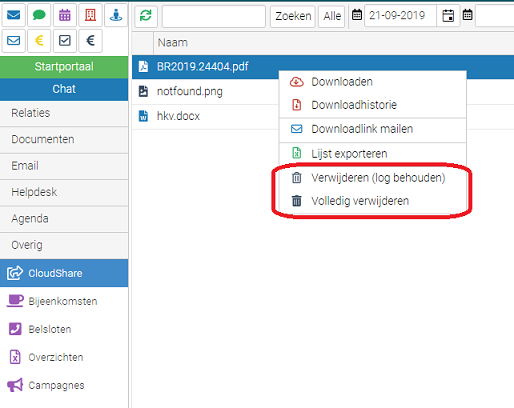The image size is (514, 408).
Task: Click the Alle button
Action: tap(332, 16)
